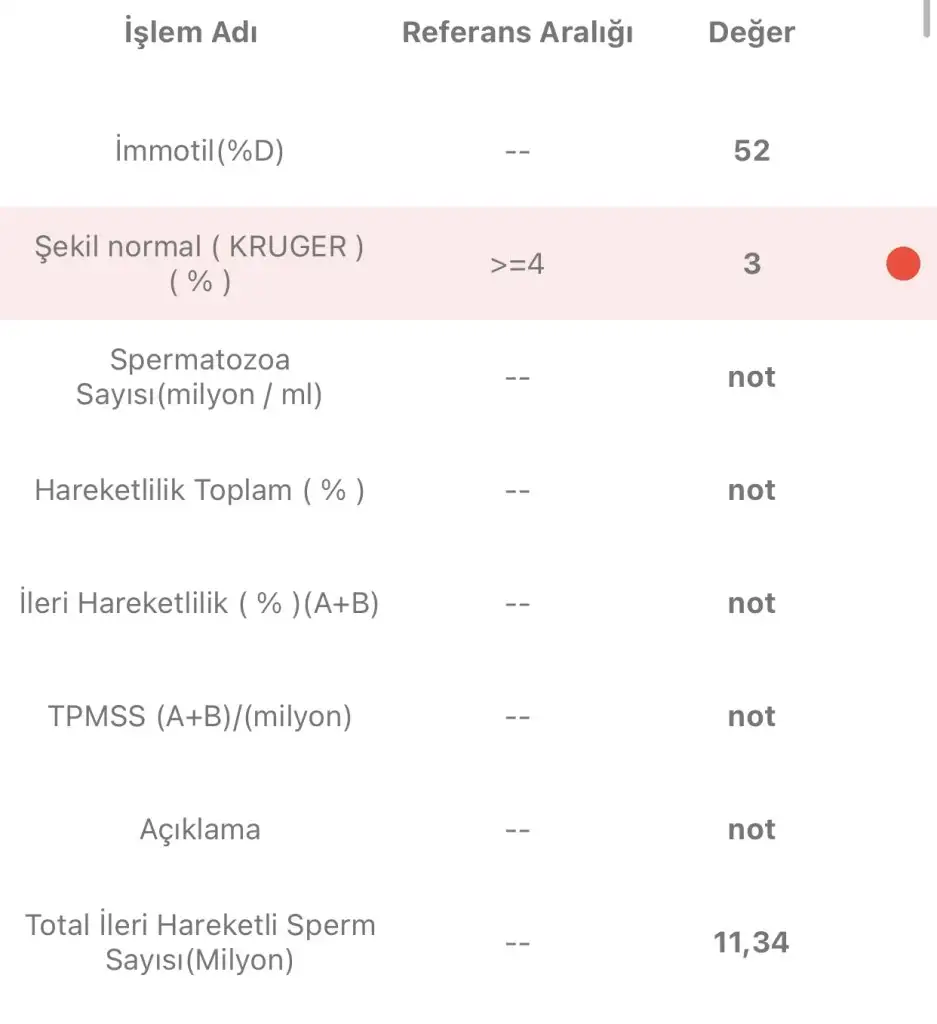
Task: Click the İleri Hareketlilik (%)(A+B) label
Action: pyautogui.click(x=200, y=603)
